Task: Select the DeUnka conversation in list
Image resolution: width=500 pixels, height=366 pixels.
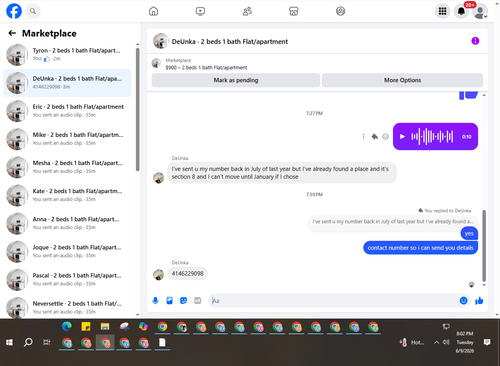Action: 68,83
